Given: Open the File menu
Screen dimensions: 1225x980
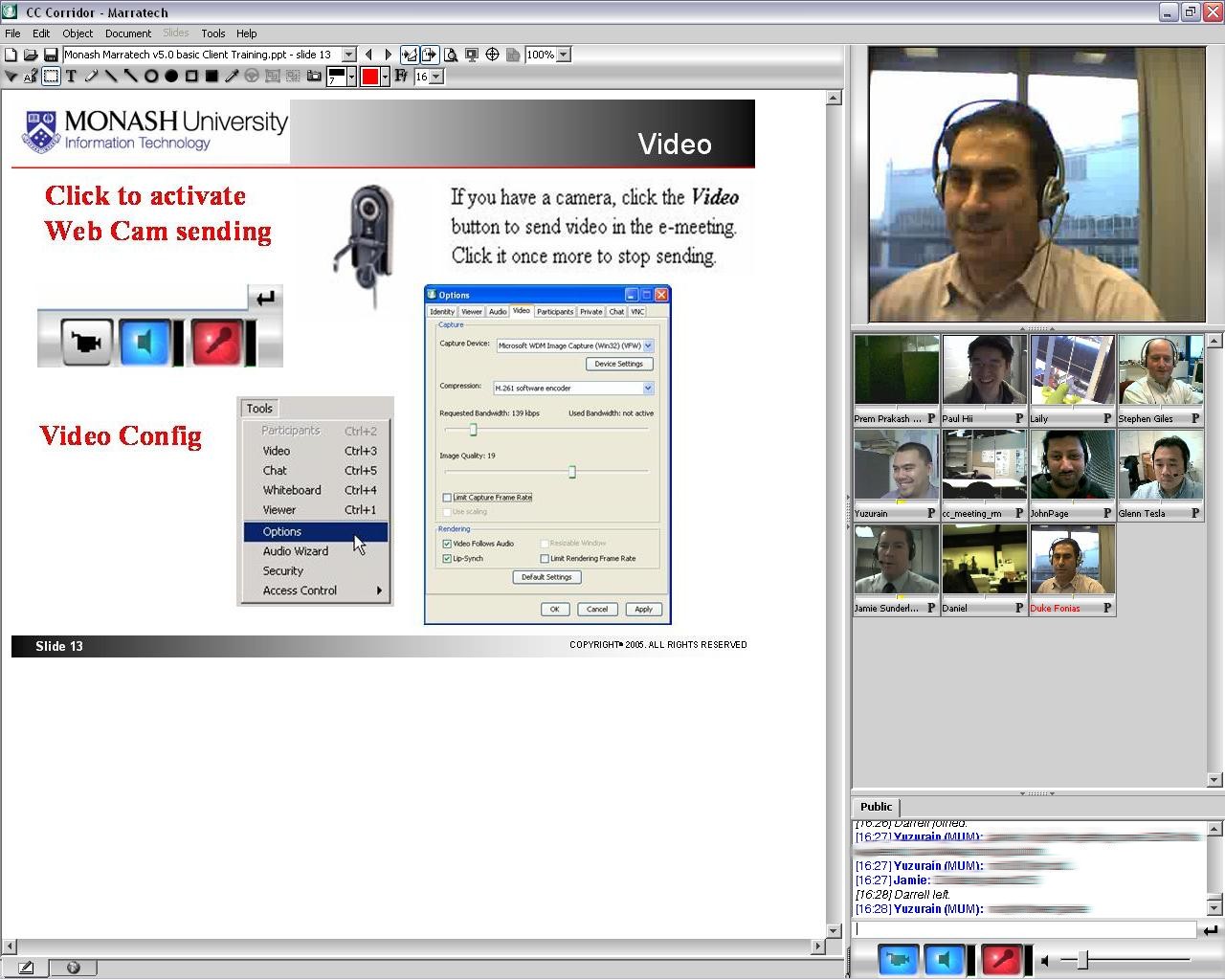Looking at the screenshot, I should point(12,33).
